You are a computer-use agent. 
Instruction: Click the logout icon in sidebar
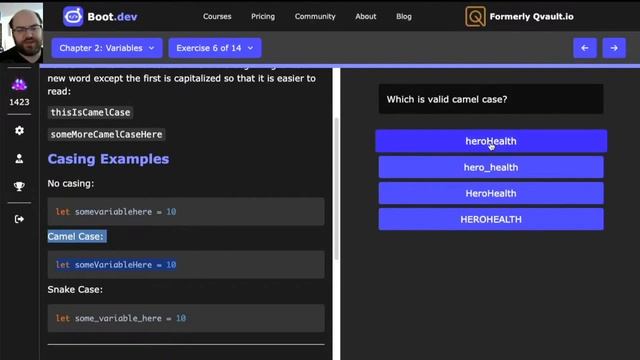[19, 219]
